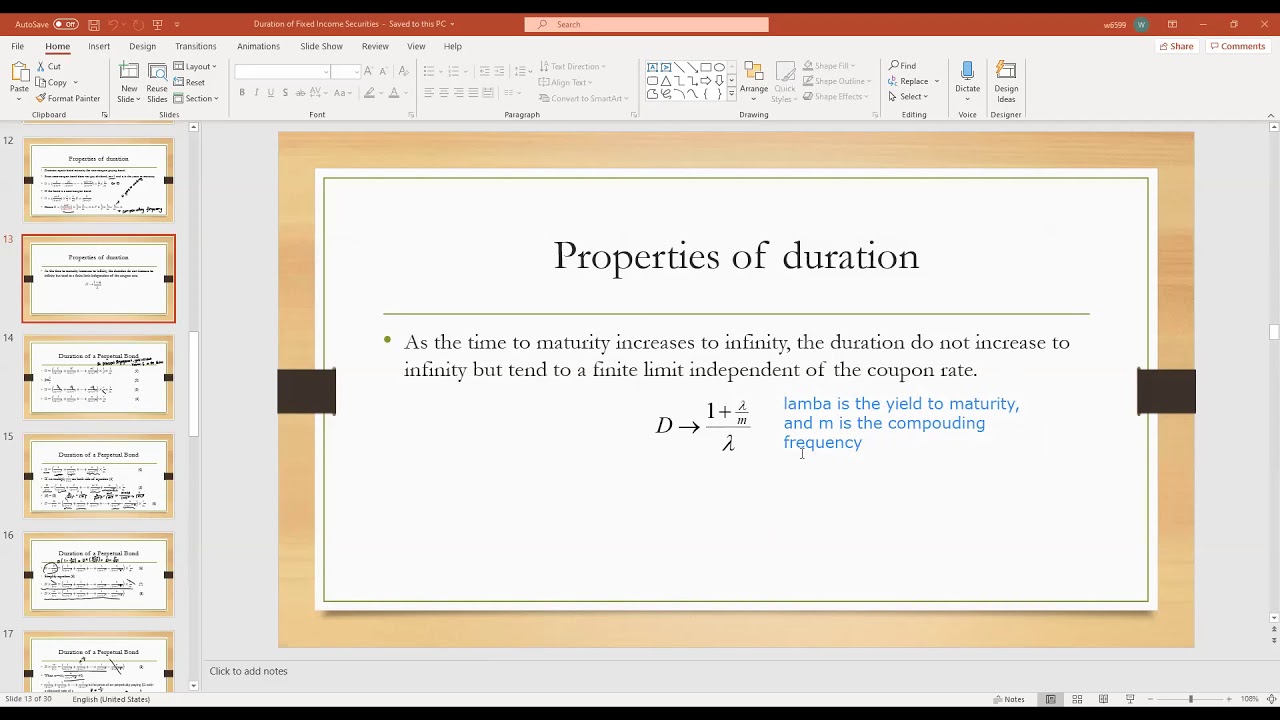This screenshot has height=720, width=1280.
Task: Click the align left icon
Action: (429, 93)
